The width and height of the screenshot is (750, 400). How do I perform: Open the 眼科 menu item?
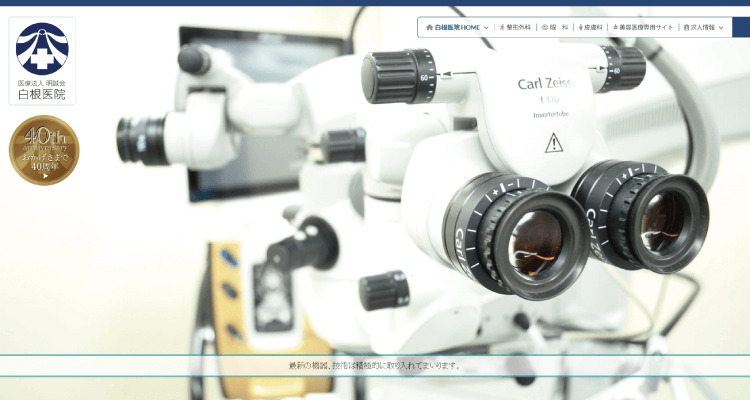coord(555,28)
